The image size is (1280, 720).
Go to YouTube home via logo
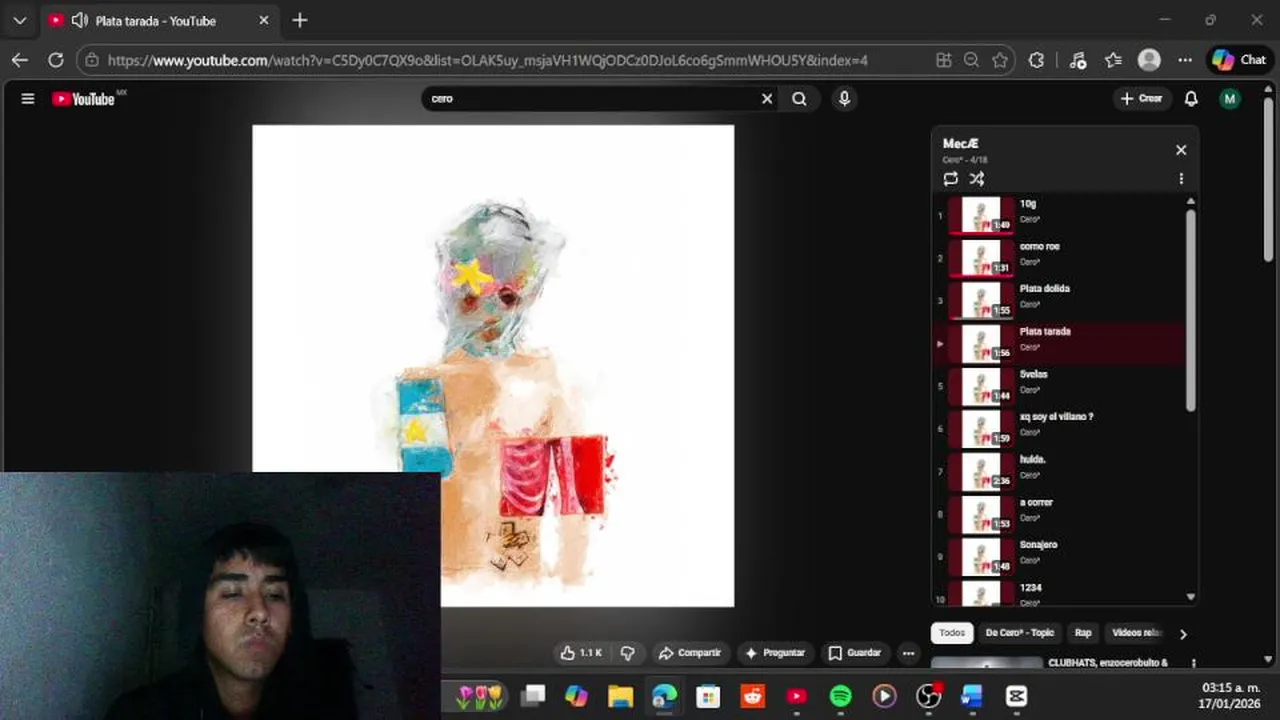[84, 99]
